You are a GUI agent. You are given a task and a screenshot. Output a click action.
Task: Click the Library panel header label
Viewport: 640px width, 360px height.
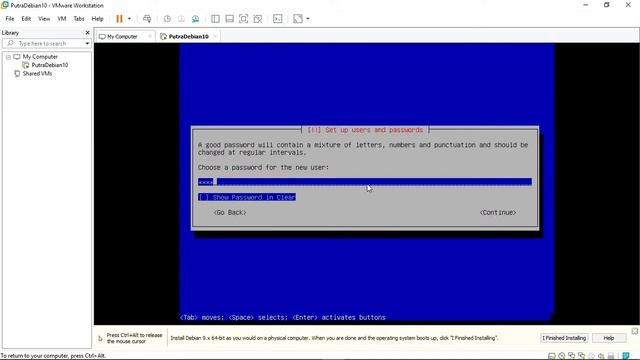pos(10,33)
